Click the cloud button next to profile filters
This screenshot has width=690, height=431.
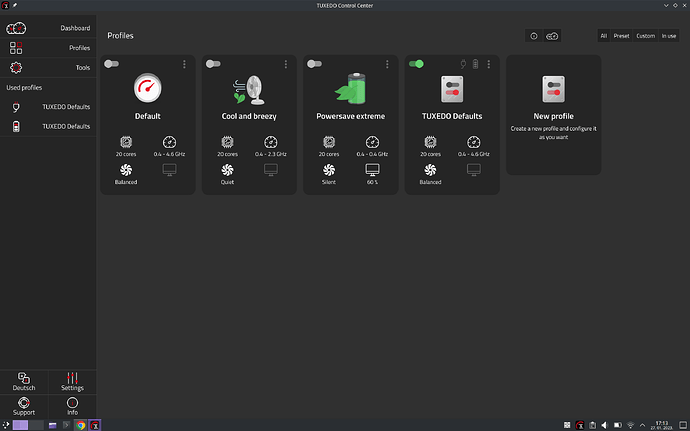pyautogui.click(x=552, y=36)
